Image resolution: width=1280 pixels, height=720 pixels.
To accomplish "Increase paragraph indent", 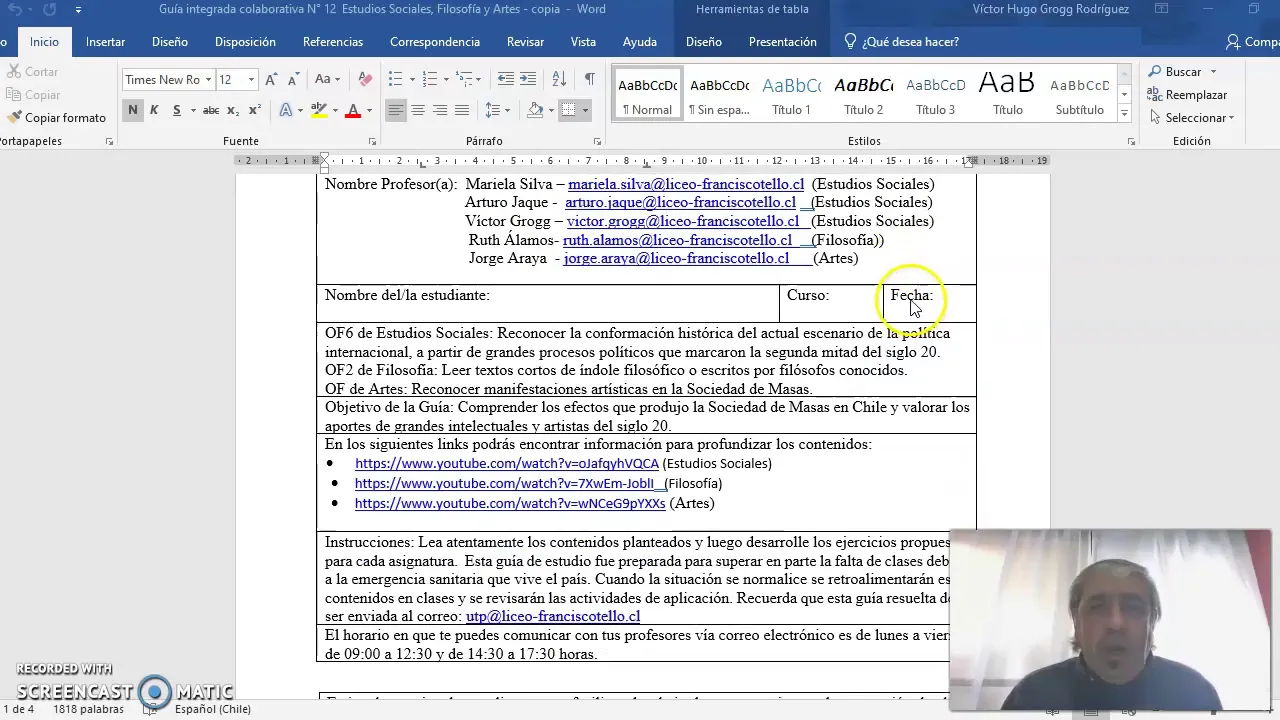I will [x=528, y=79].
